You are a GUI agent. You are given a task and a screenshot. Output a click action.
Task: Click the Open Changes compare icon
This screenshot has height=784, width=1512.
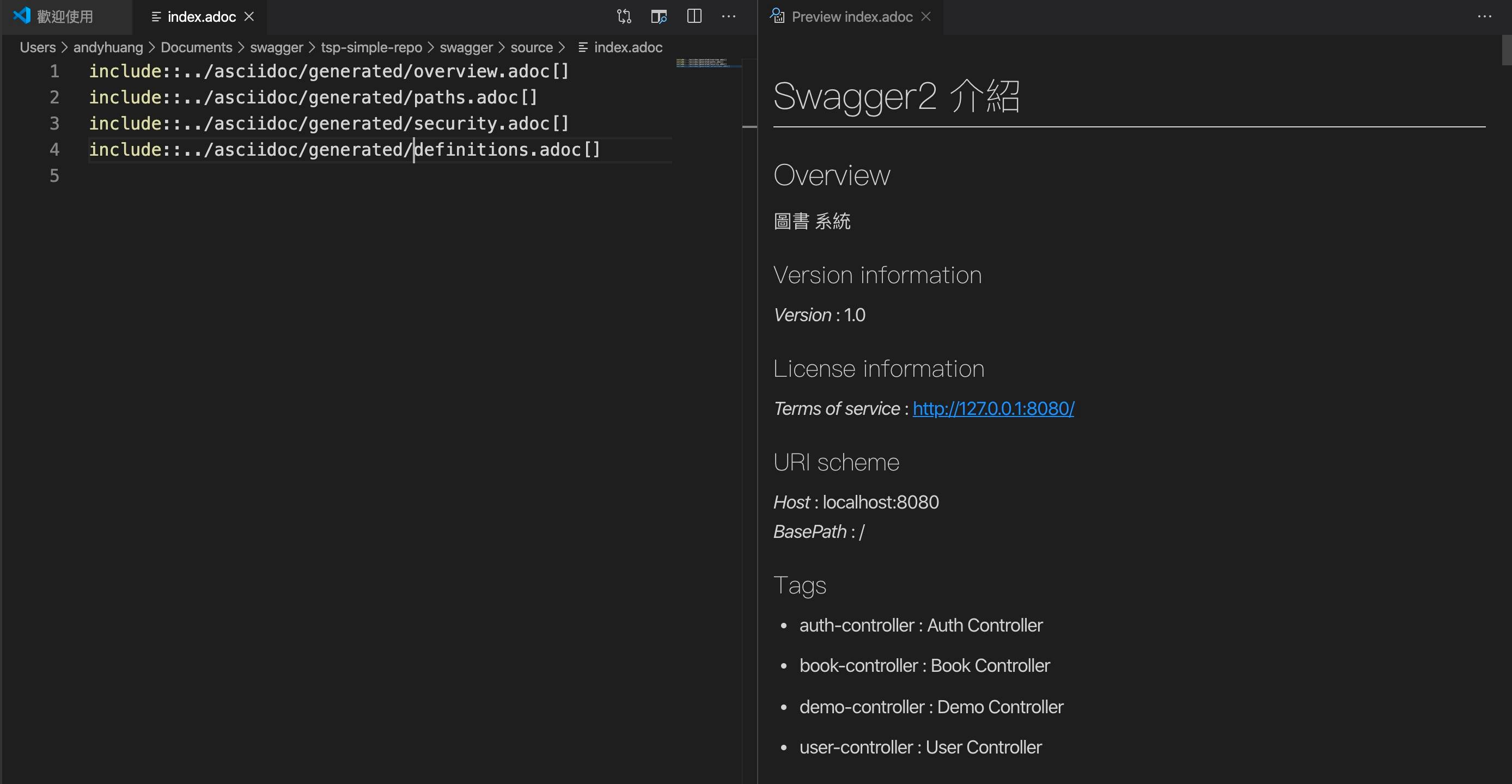tap(624, 16)
